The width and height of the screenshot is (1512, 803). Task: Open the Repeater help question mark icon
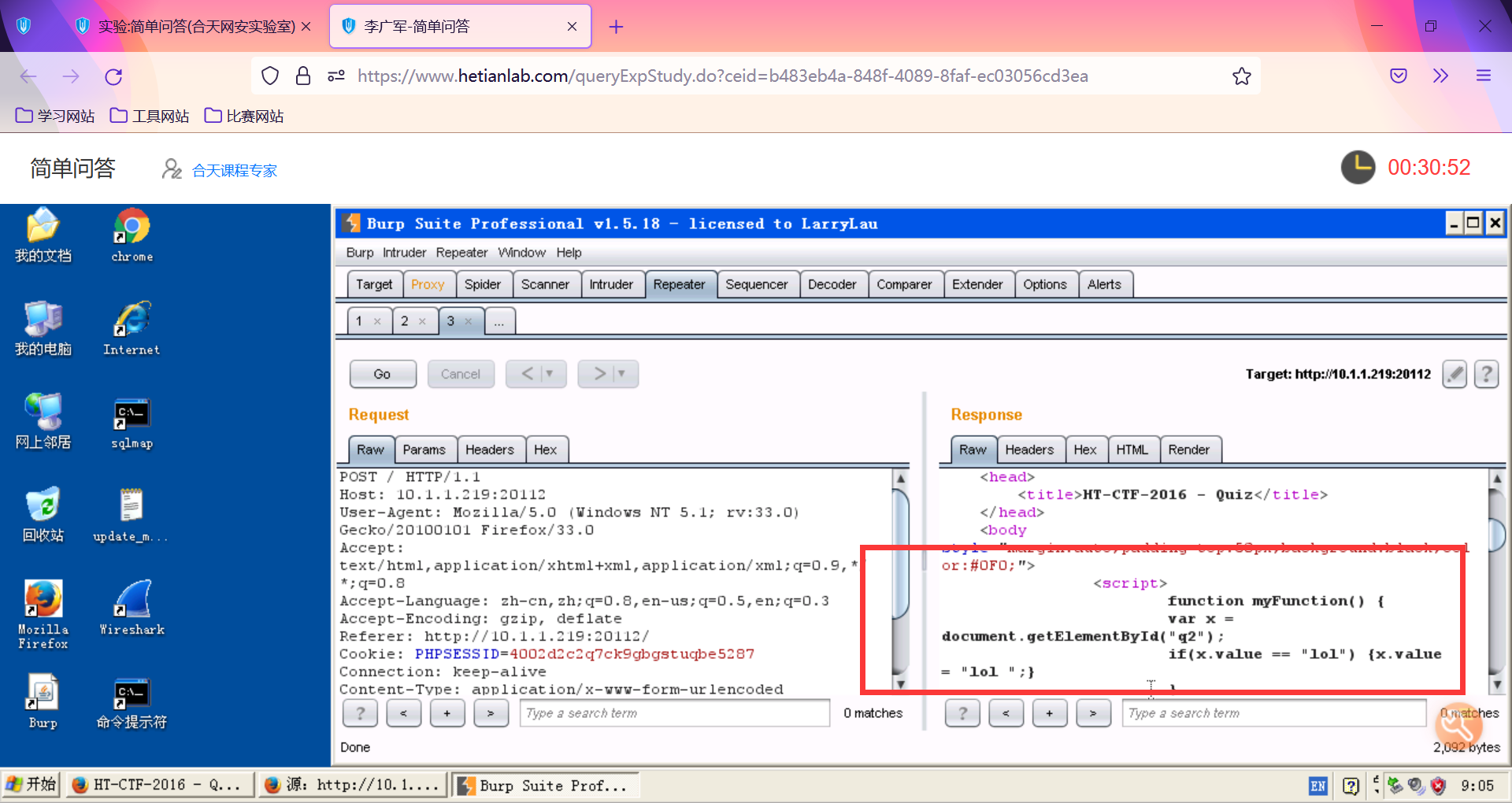tap(1486, 374)
